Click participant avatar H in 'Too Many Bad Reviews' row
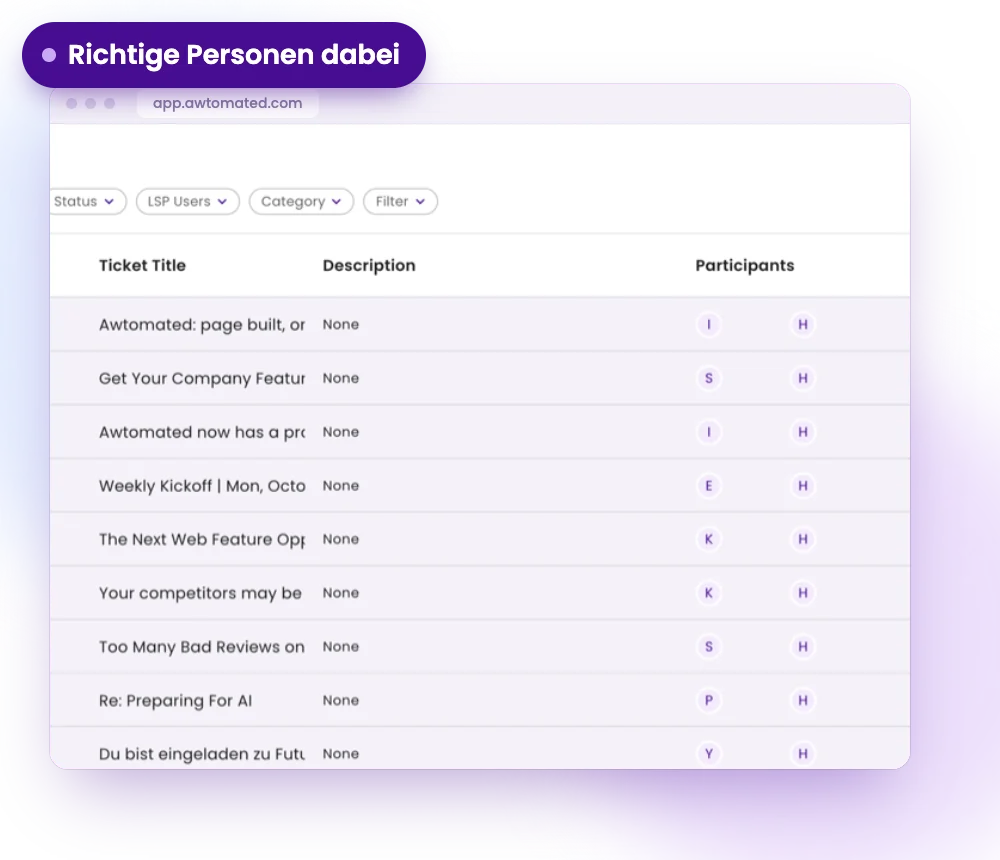This screenshot has width=1000, height=860. click(x=803, y=646)
